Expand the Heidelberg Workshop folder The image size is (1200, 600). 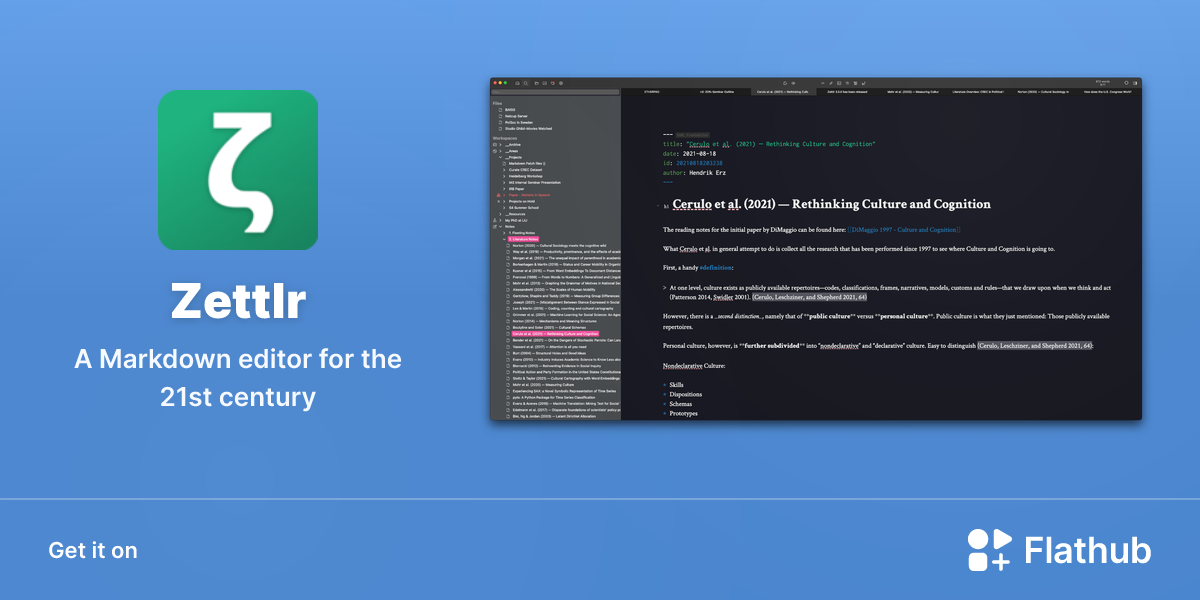(504, 176)
